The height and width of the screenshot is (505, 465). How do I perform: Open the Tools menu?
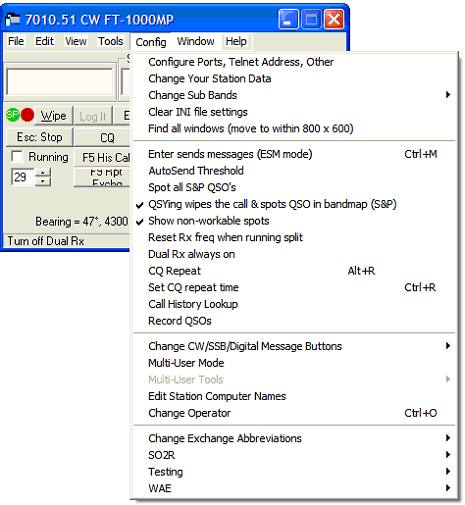(x=110, y=41)
